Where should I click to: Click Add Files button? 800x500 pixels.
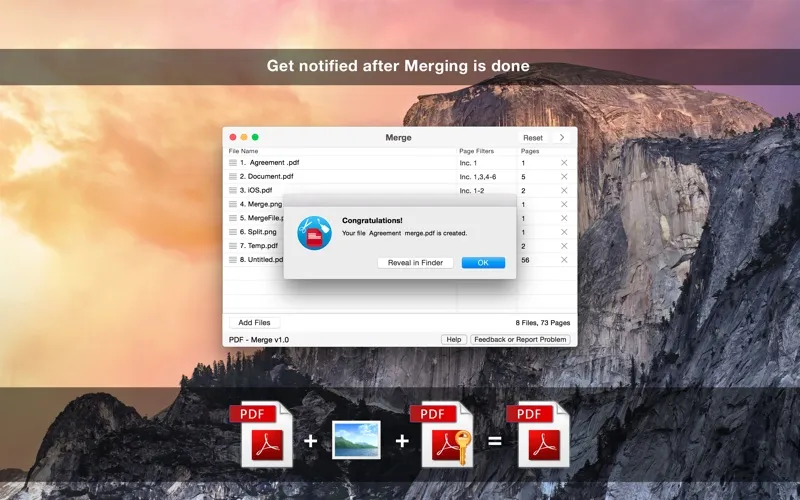(x=254, y=323)
